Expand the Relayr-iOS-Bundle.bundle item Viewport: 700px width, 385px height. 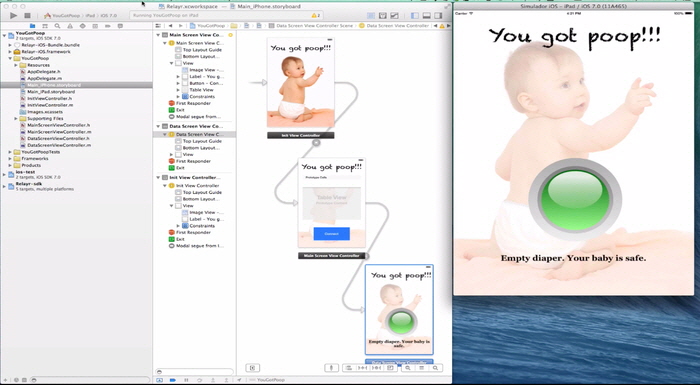point(10,45)
